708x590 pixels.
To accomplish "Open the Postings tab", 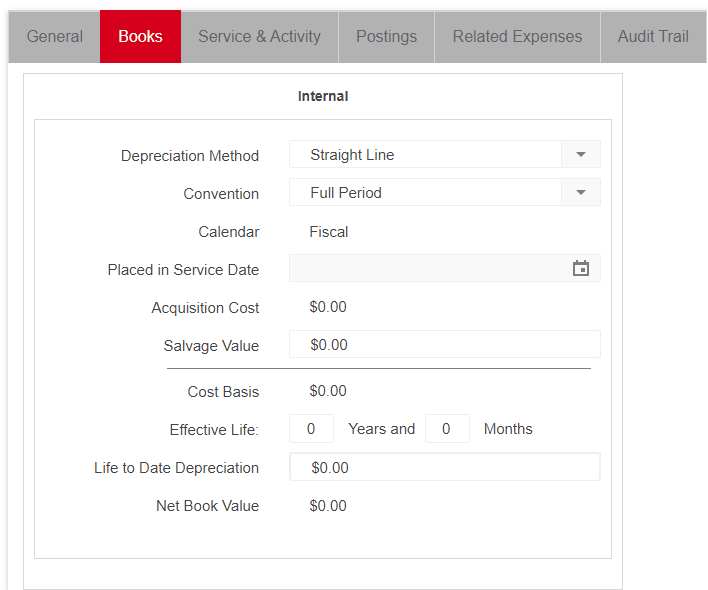I will [x=387, y=37].
